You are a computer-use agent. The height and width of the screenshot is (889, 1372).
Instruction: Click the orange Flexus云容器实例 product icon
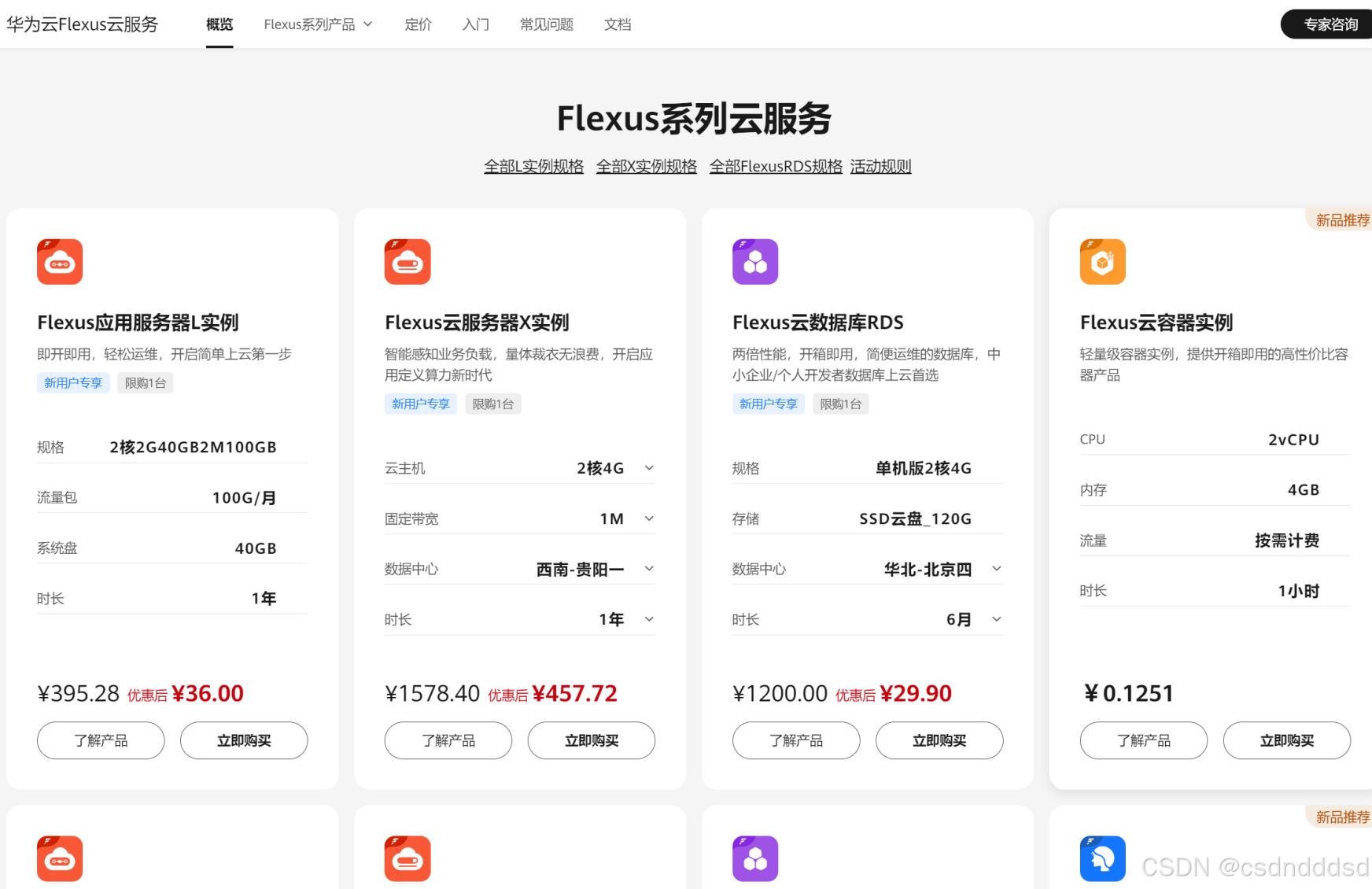click(x=1103, y=262)
